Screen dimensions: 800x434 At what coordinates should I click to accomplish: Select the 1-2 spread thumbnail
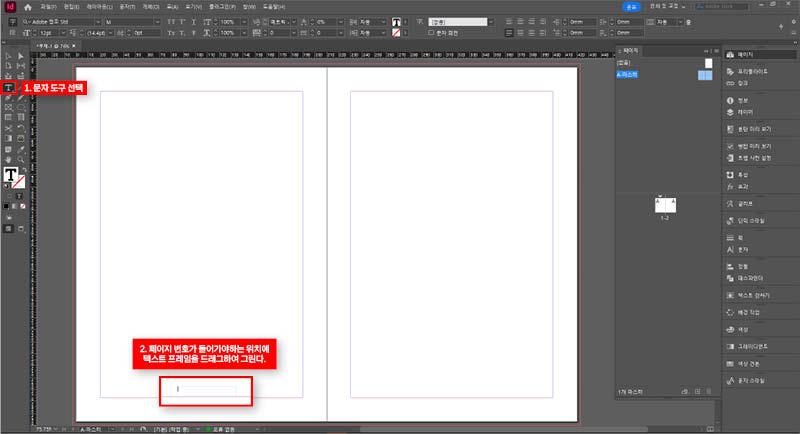pos(665,205)
